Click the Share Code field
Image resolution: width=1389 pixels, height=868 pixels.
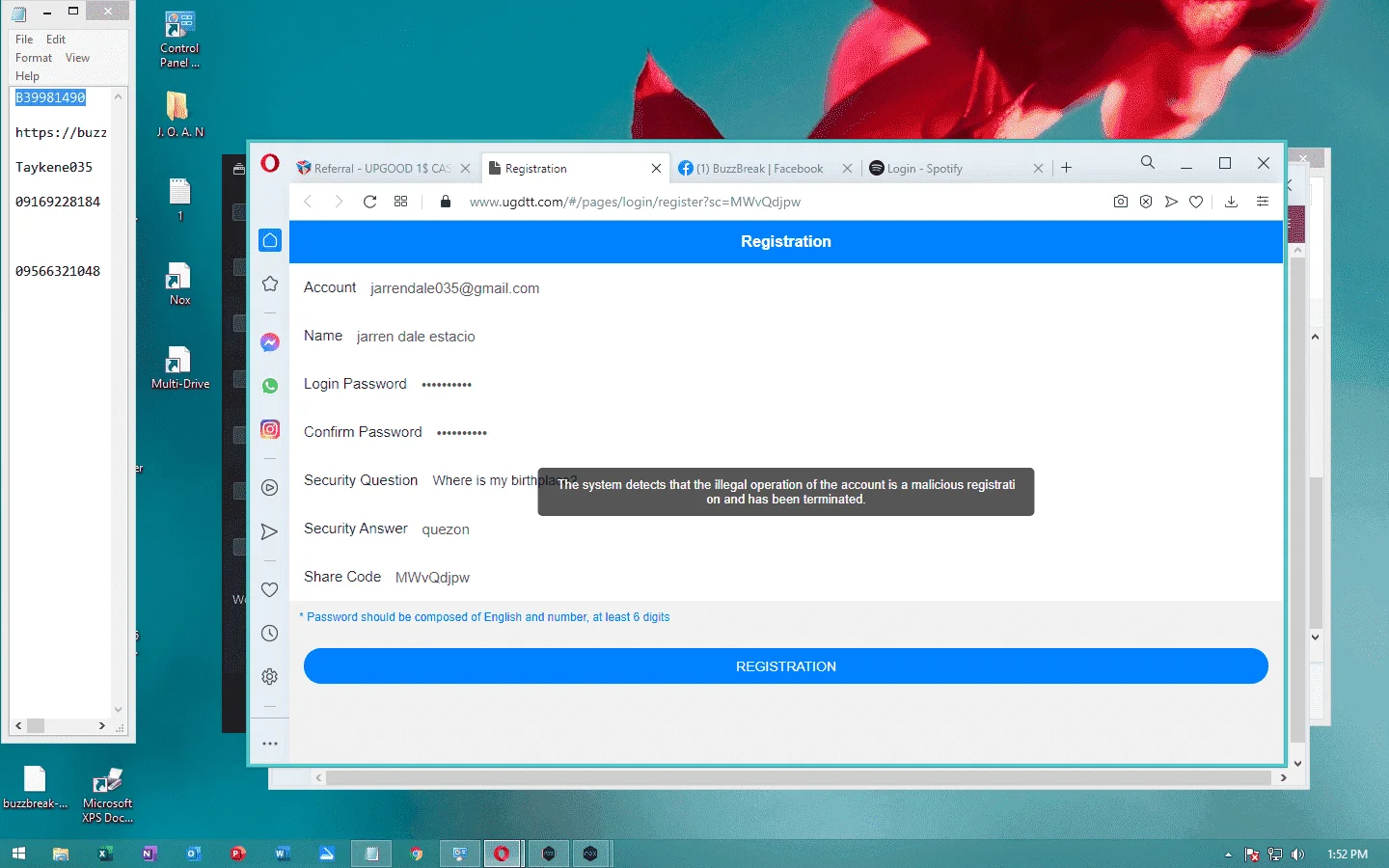830,578
